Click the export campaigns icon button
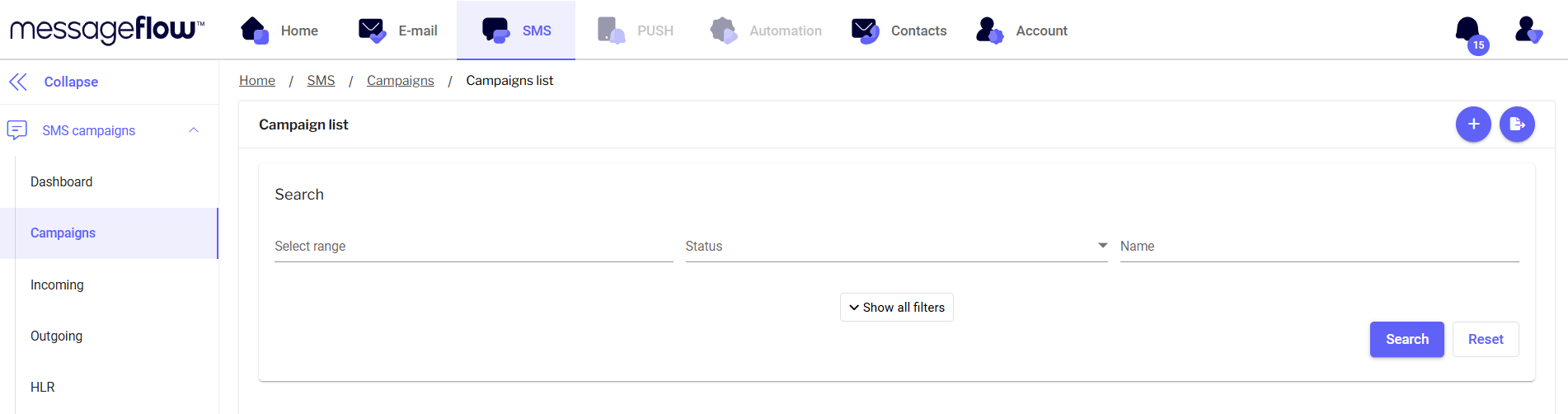The width and height of the screenshot is (1568, 414). click(1517, 125)
